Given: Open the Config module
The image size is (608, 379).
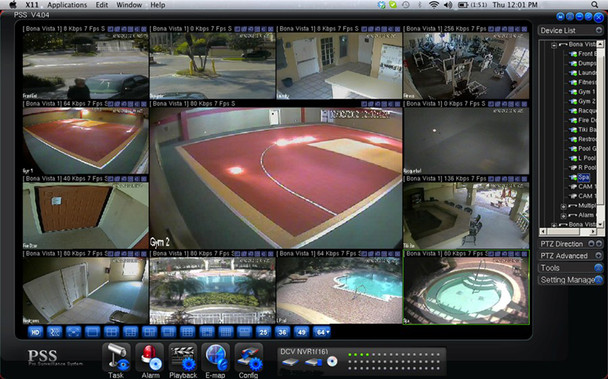Looking at the screenshot, I should tap(249, 360).
